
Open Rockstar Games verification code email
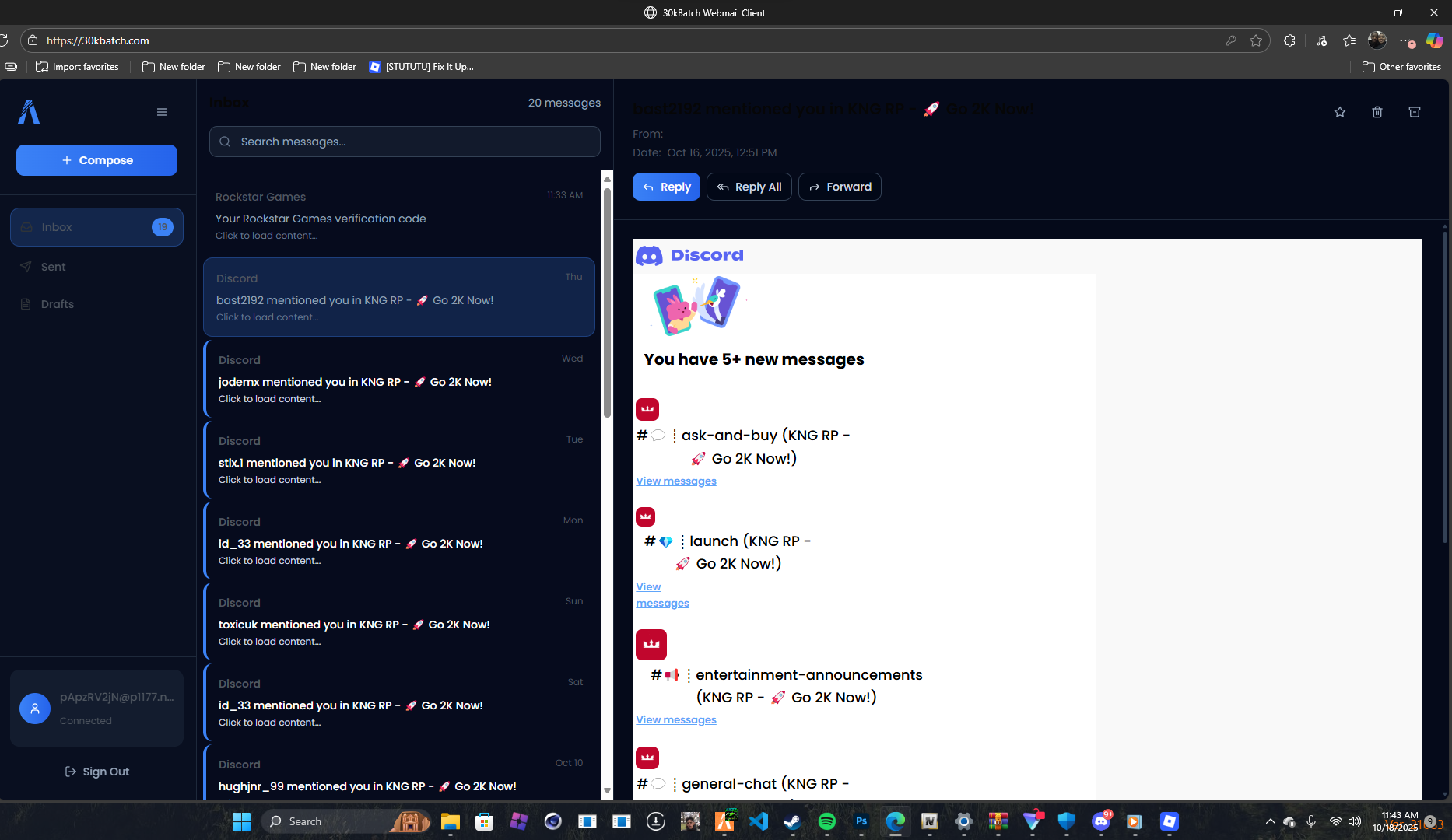pos(398,215)
